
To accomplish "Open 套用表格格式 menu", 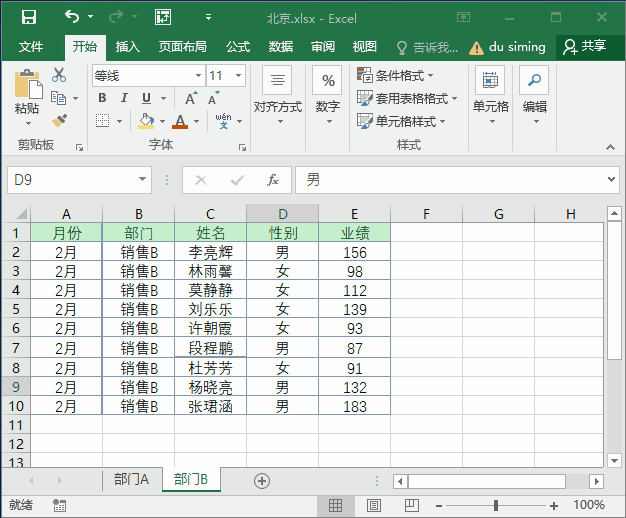I will [407, 98].
